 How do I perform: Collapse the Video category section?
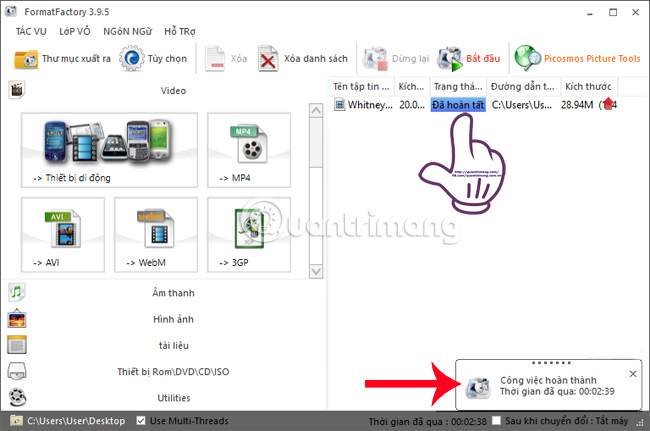coord(173,90)
